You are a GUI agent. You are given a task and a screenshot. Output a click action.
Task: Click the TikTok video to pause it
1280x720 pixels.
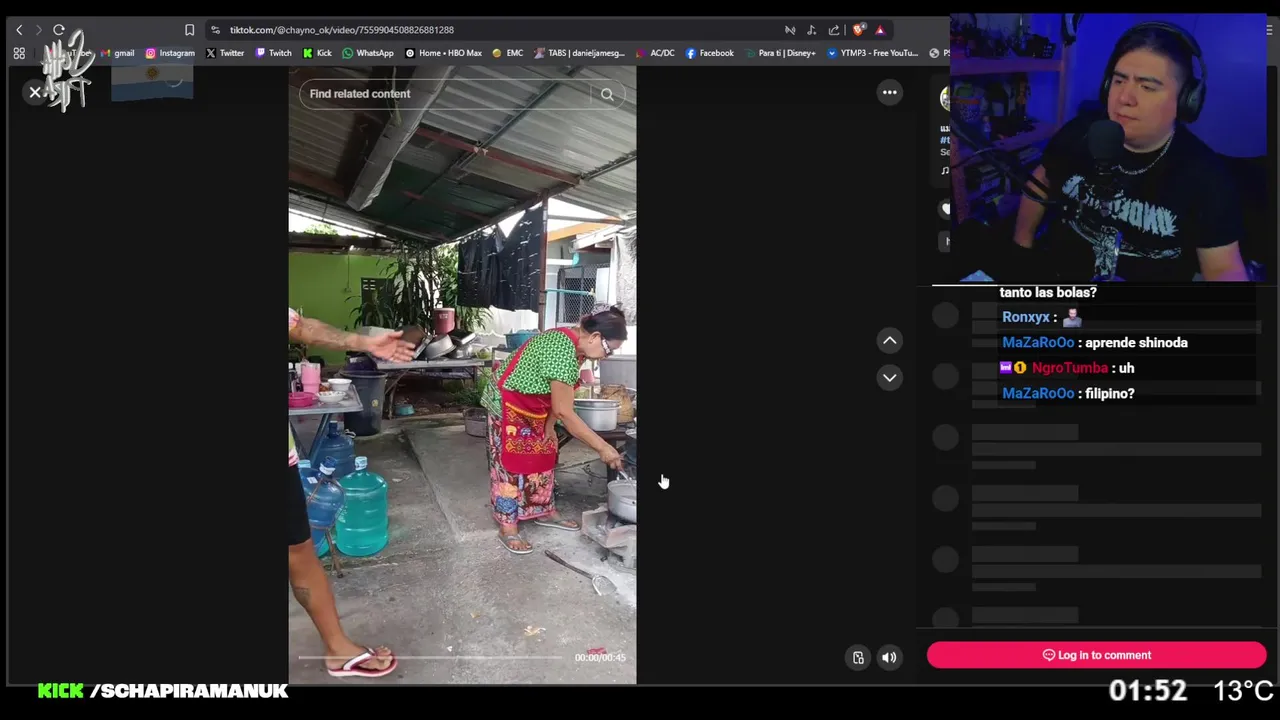click(462, 375)
